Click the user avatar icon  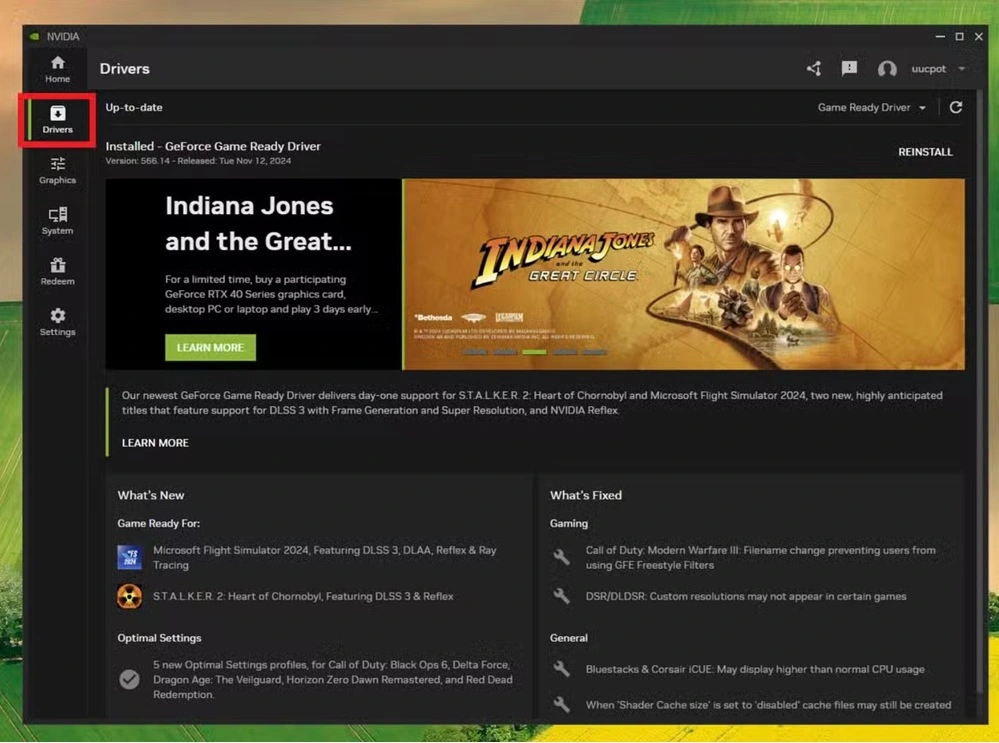click(x=887, y=68)
